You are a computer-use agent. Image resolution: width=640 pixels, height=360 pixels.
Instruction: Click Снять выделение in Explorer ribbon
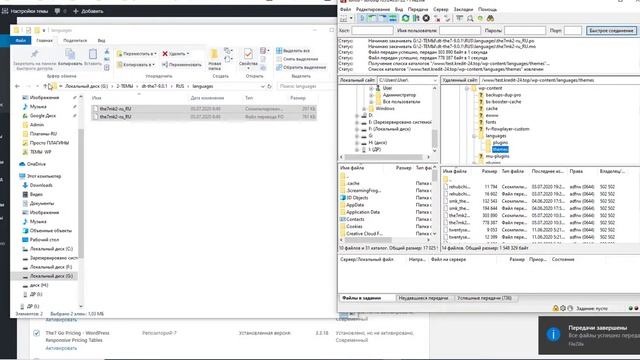click(x=297, y=59)
